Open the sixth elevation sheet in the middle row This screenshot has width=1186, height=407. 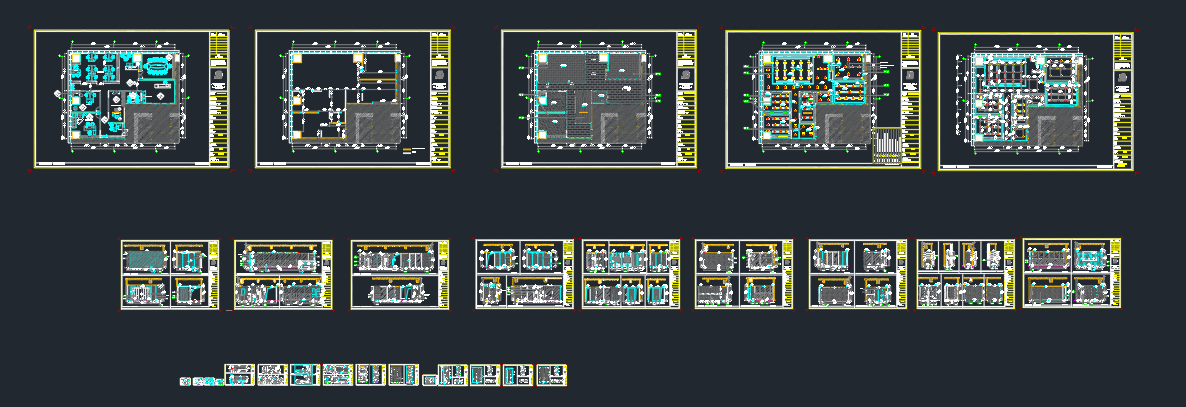coord(744,275)
